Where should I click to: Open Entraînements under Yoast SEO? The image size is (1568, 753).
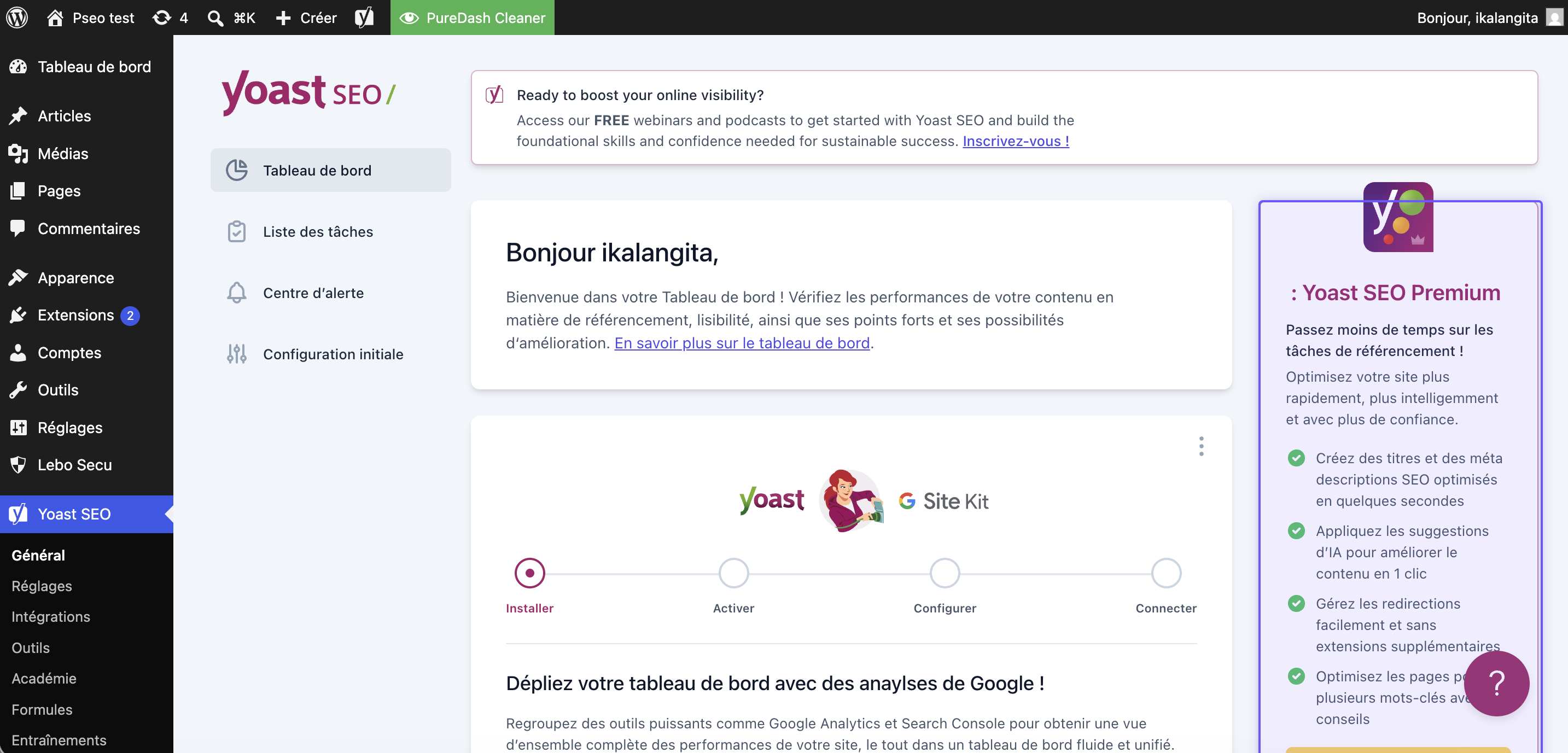(59, 740)
